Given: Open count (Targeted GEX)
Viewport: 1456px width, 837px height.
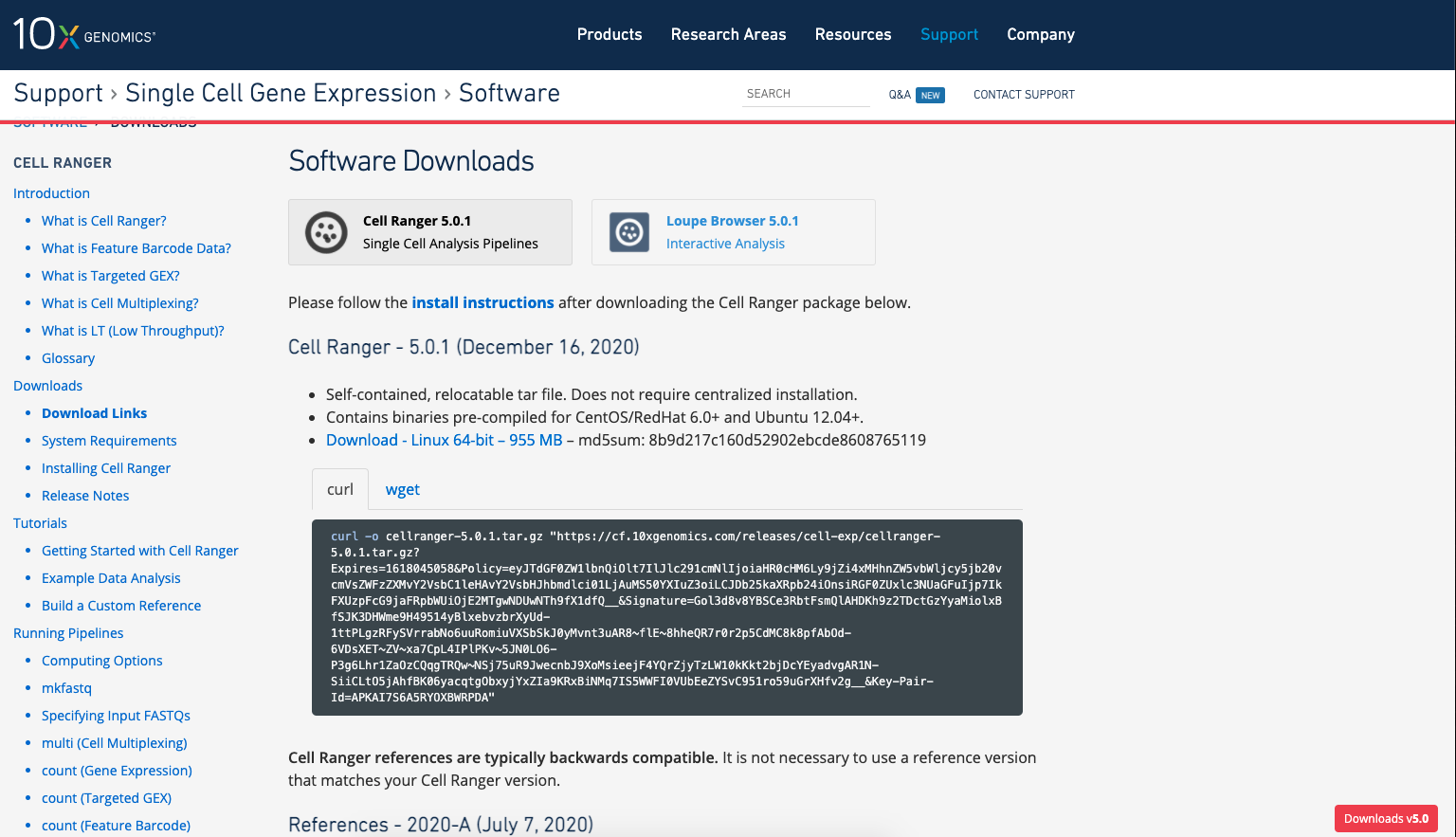Looking at the screenshot, I should pyautogui.click(x=106, y=798).
